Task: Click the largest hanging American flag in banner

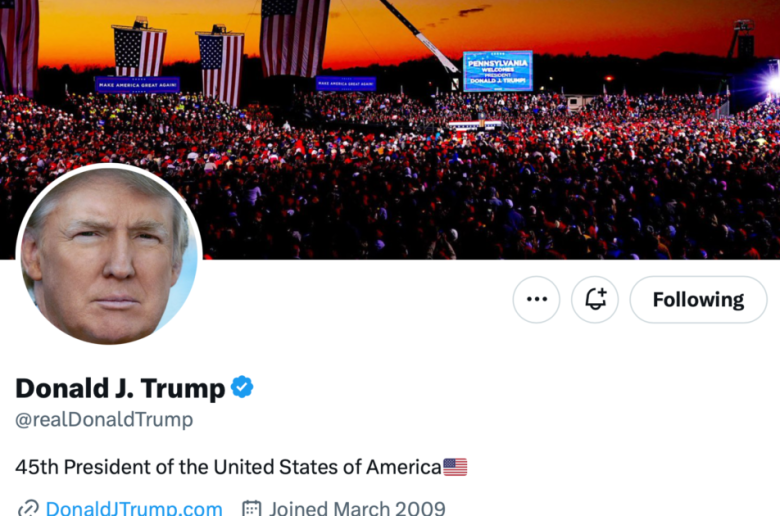Action: (x=294, y=38)
